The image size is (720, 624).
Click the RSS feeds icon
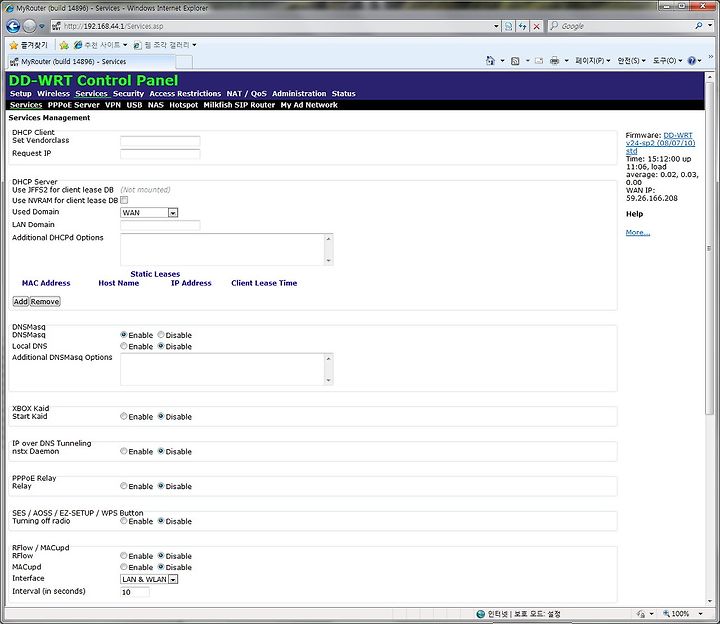click(x=515, y=61)
